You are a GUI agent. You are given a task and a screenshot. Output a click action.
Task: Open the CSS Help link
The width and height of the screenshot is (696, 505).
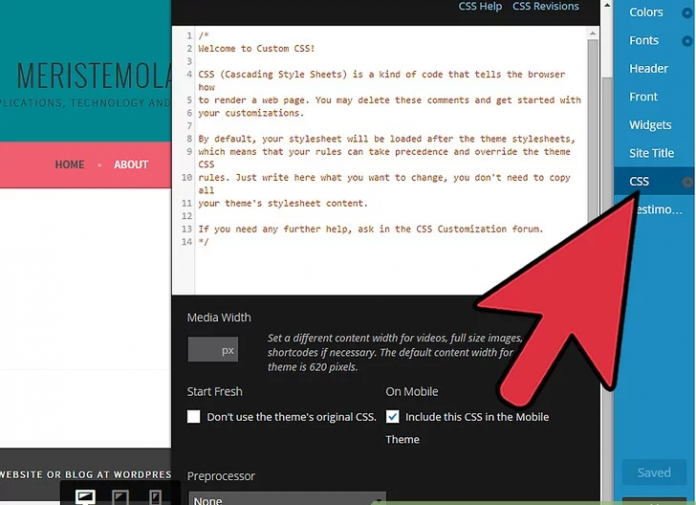[x=480, y=7]
